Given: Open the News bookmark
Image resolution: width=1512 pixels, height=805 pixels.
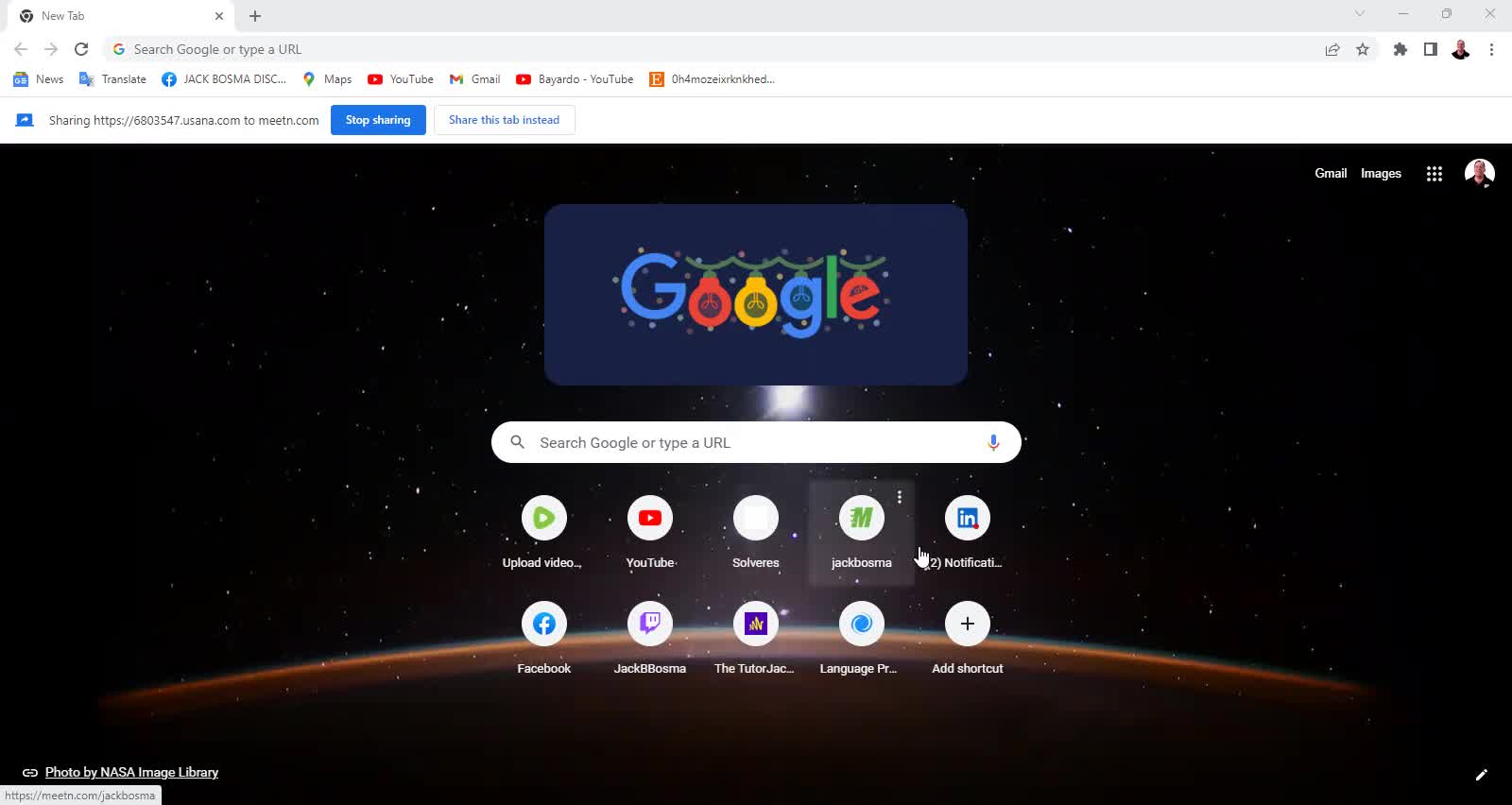Looking at the screenshot, I should click(x=39, y=79).
